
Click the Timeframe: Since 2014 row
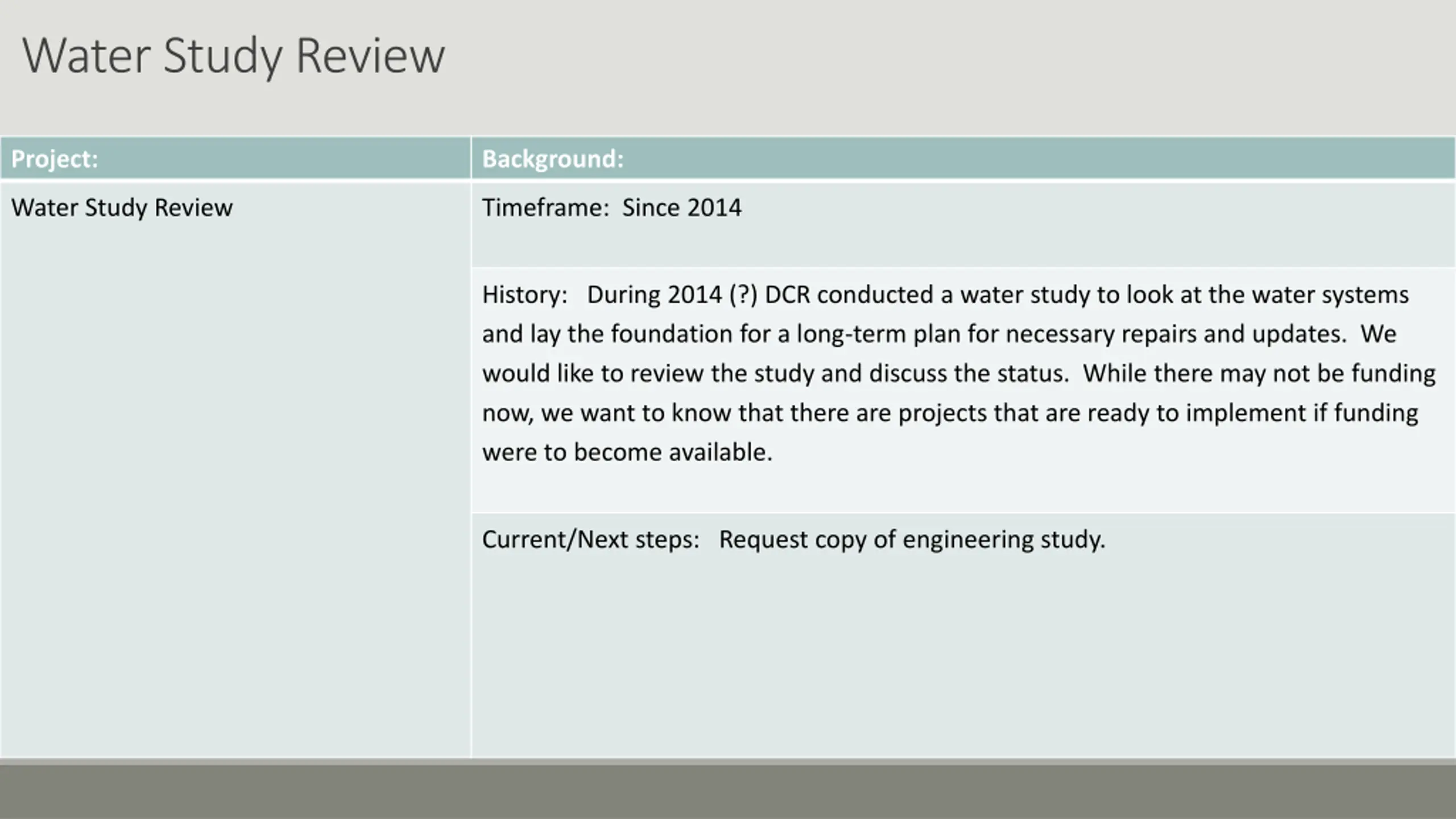pyautogui.click(x=963, y=224)
